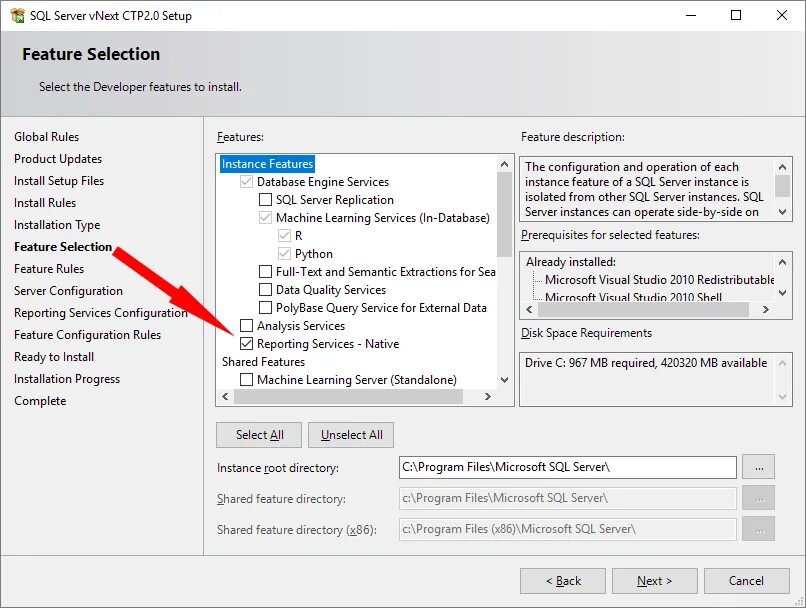Click the features list vertical scrollbar thumb

coord(504,214)
